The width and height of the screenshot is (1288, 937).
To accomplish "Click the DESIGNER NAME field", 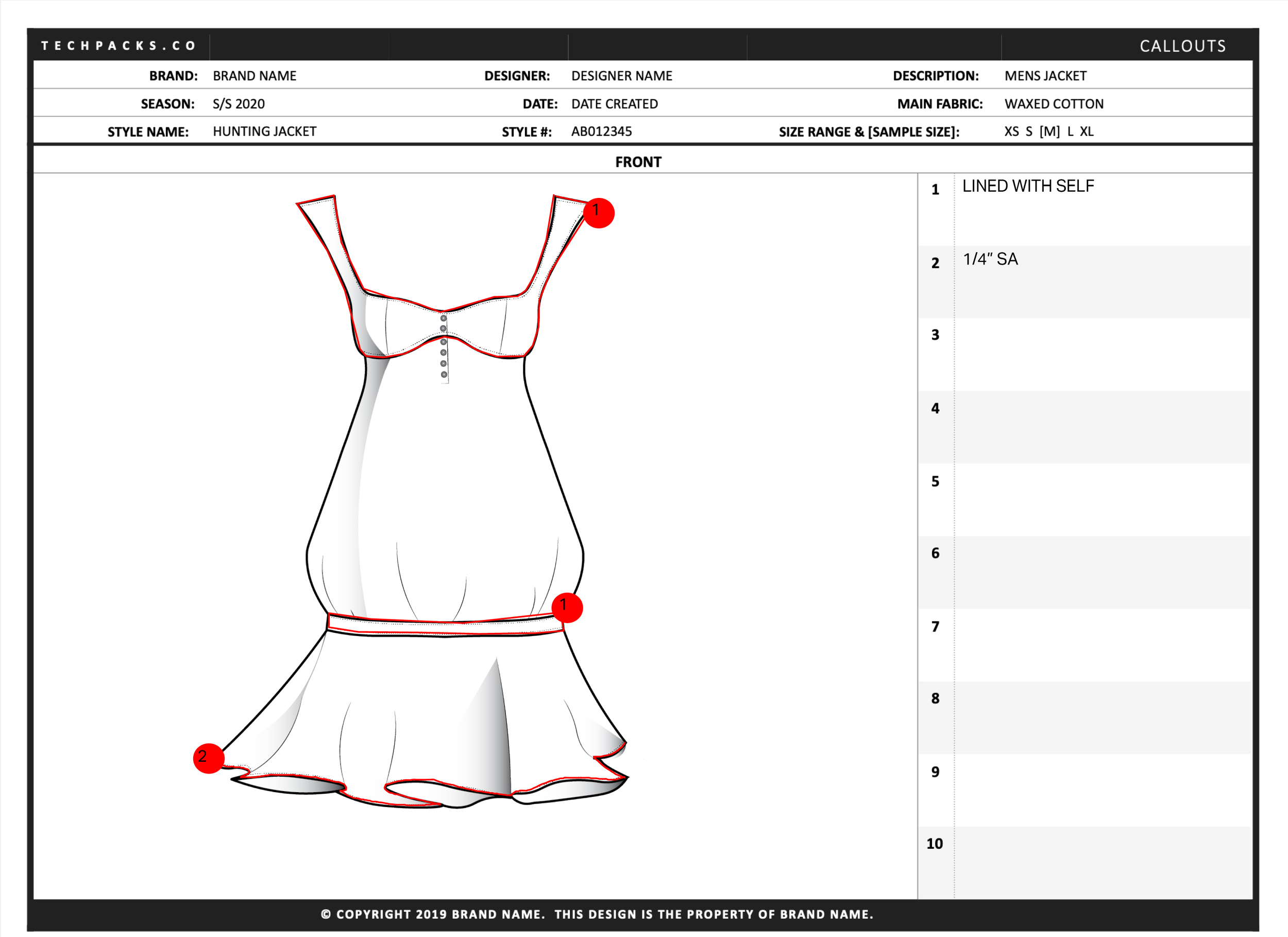I will [x=621, y=76].
